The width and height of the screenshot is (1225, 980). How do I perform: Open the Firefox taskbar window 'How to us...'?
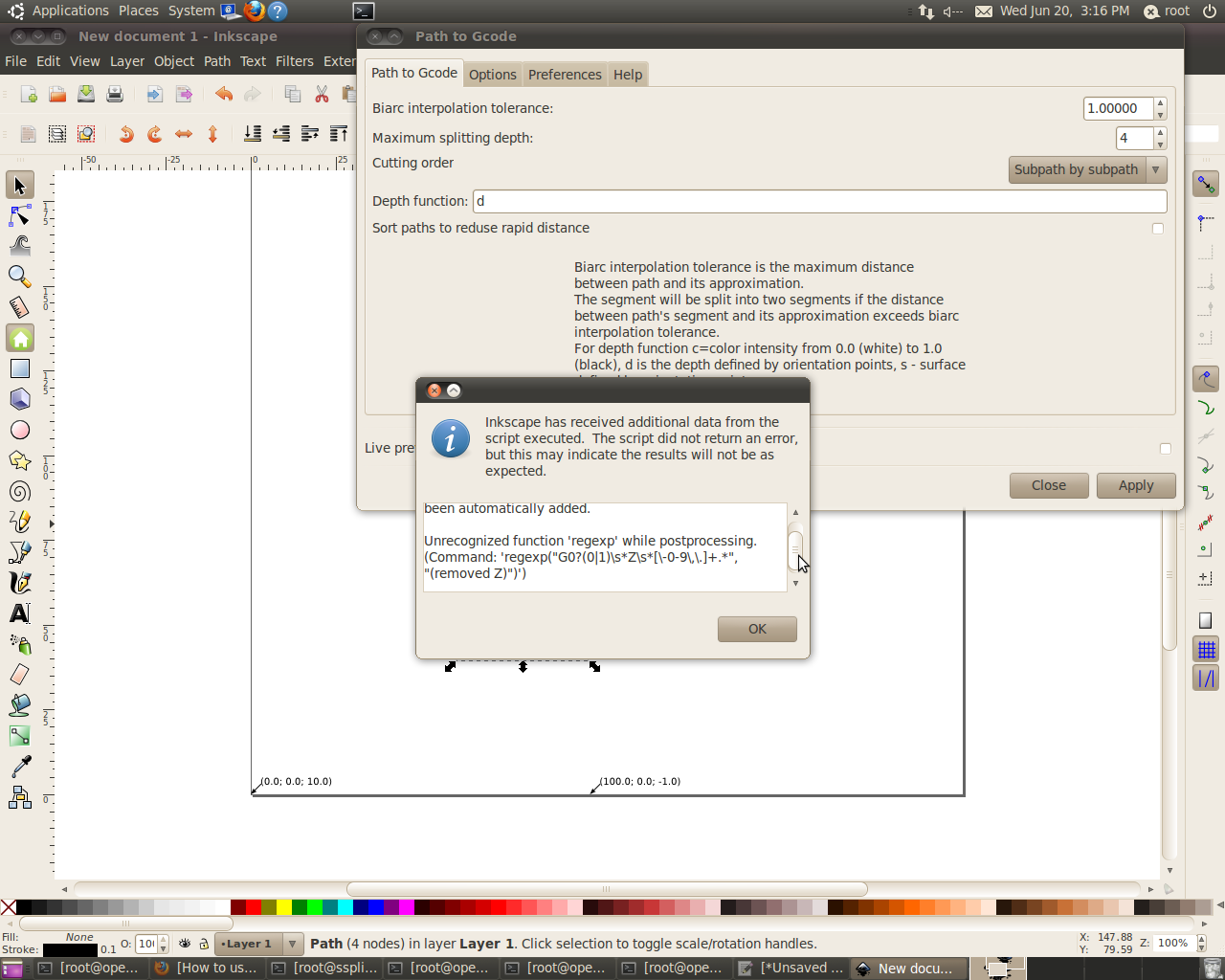click(x=207, y=968)
